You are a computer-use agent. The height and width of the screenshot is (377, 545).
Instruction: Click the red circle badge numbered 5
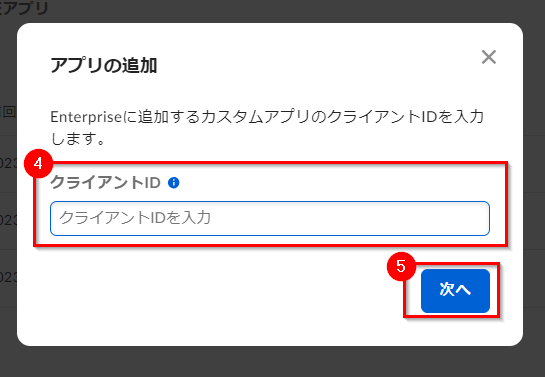pos(401,266)
